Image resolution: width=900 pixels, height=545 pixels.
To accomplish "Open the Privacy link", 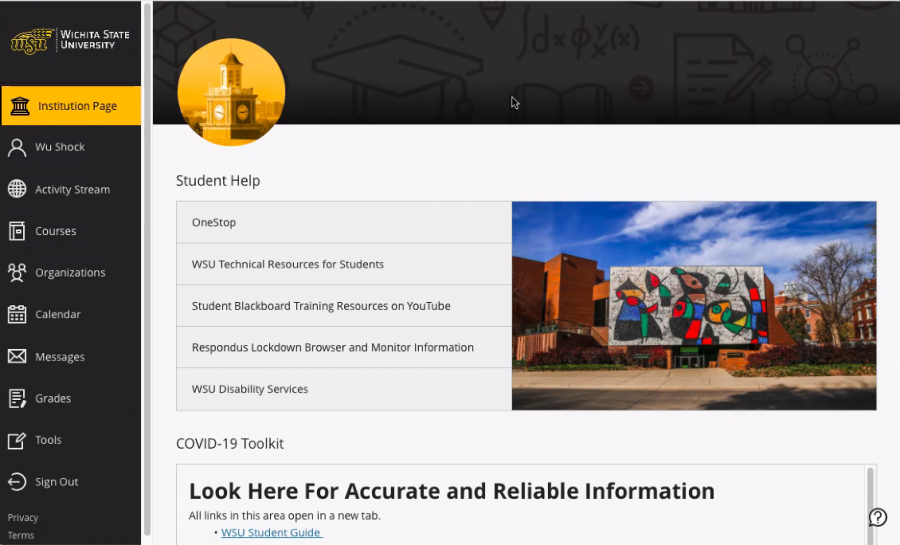I will click(23, 517).
